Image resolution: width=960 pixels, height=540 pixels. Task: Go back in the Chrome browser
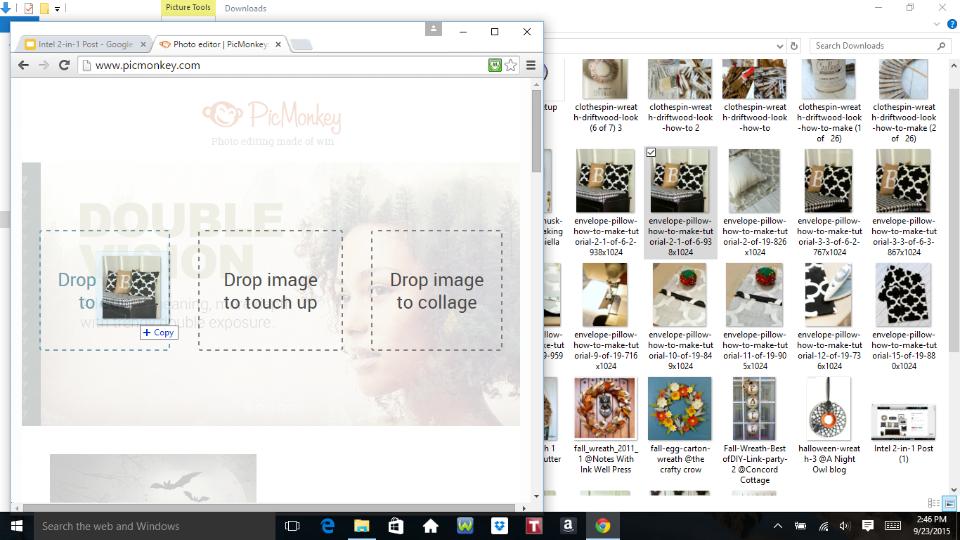23,65
